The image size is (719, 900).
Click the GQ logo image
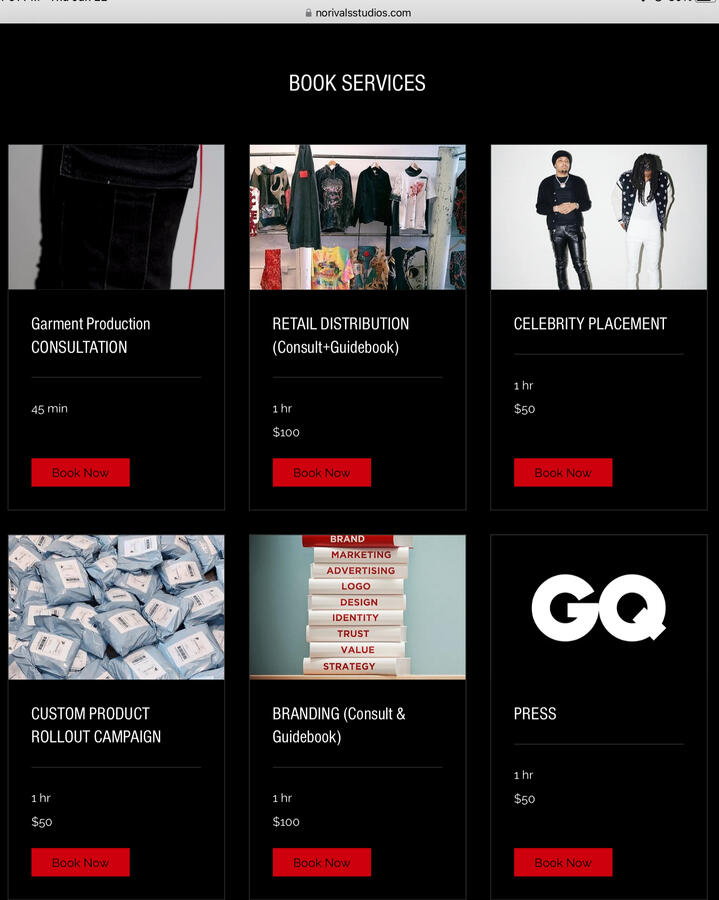click(x=599, y=607)
